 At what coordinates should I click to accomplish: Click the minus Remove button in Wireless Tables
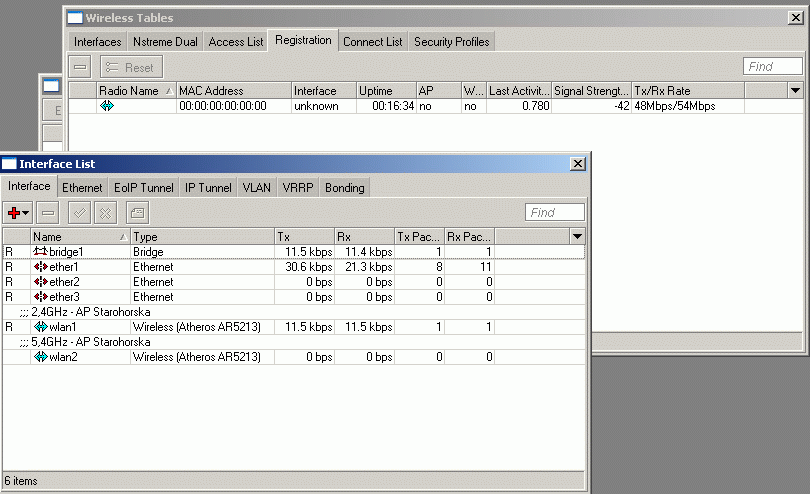(x=80, y=67)
